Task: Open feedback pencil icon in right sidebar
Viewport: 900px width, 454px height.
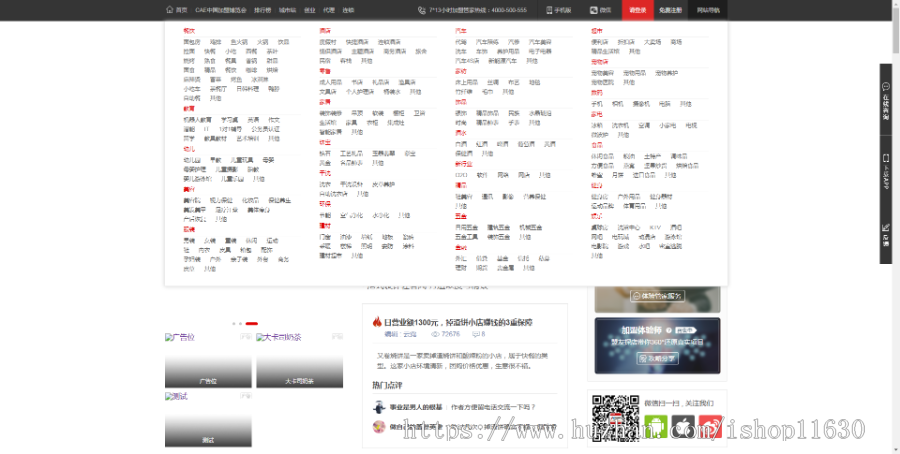Action: [x=886, y=228]
